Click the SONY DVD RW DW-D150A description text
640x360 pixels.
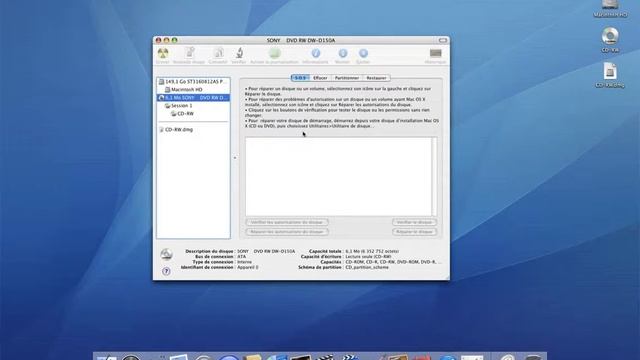266,251
